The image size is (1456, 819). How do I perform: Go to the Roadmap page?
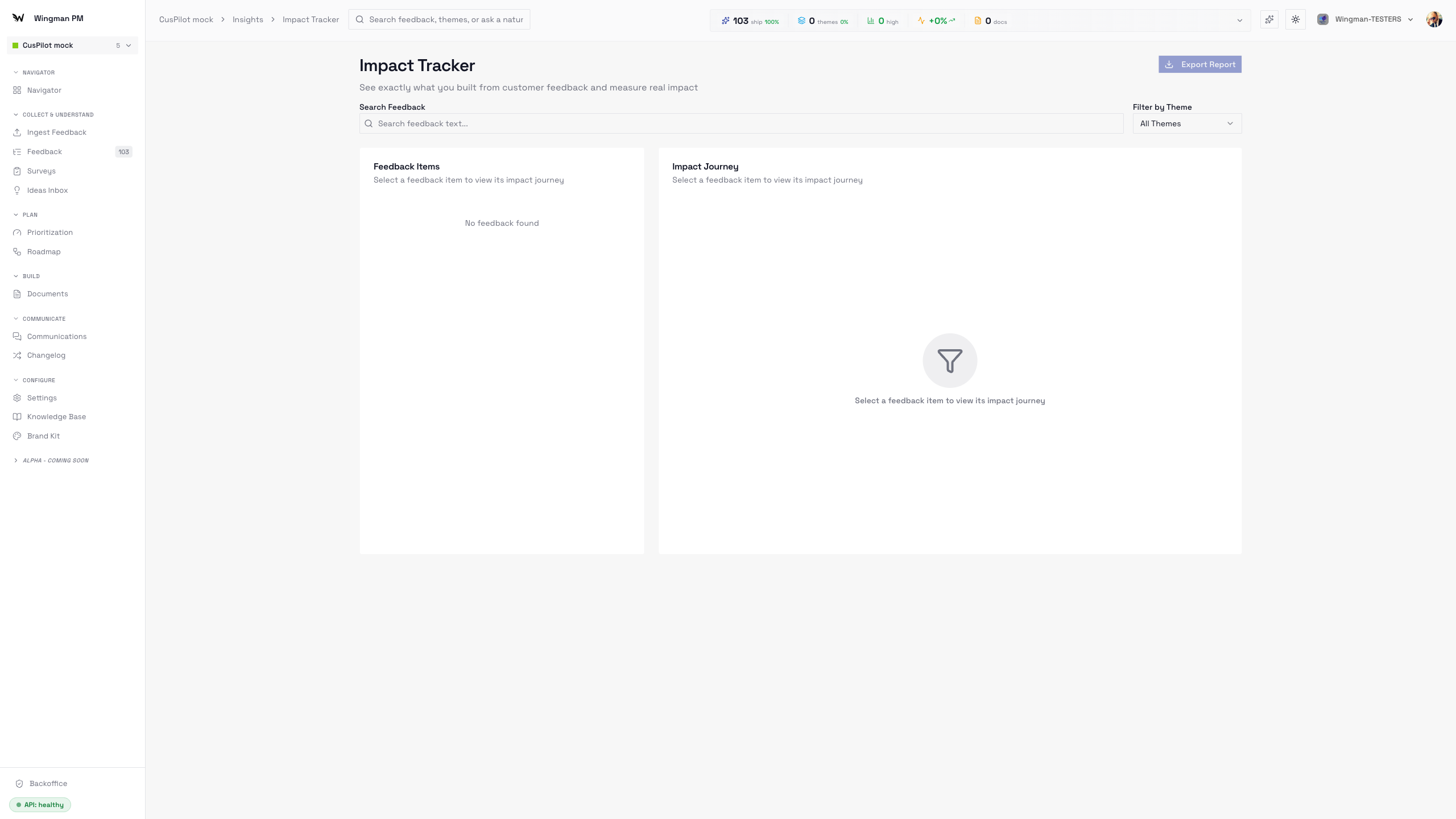coord(44,252)
